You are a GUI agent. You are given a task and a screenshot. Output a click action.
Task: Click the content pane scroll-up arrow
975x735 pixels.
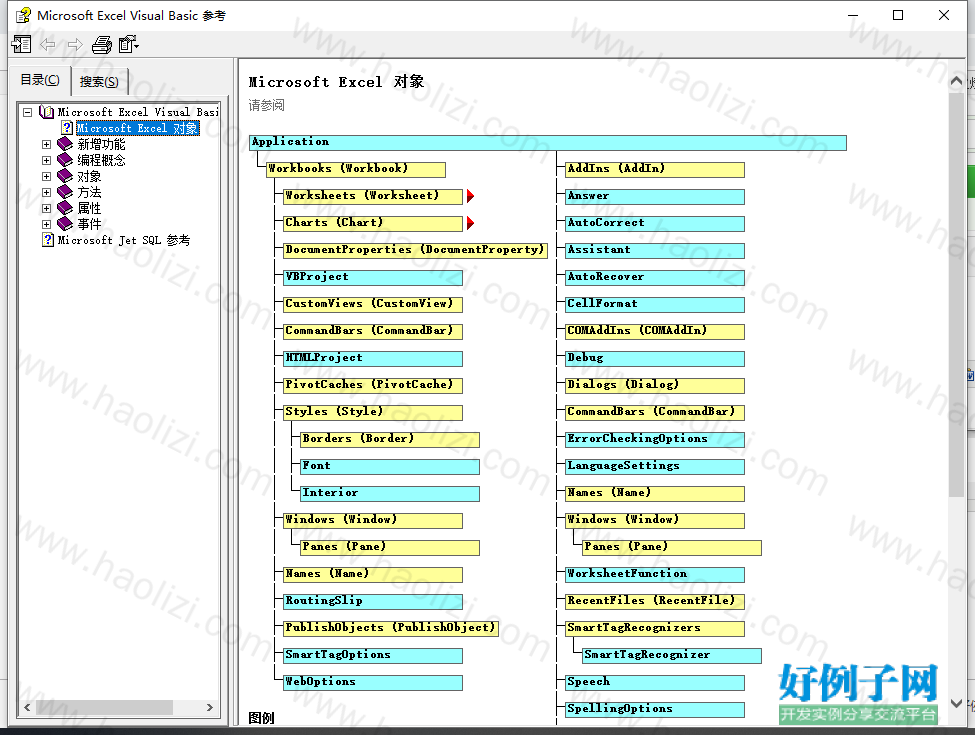956,81
